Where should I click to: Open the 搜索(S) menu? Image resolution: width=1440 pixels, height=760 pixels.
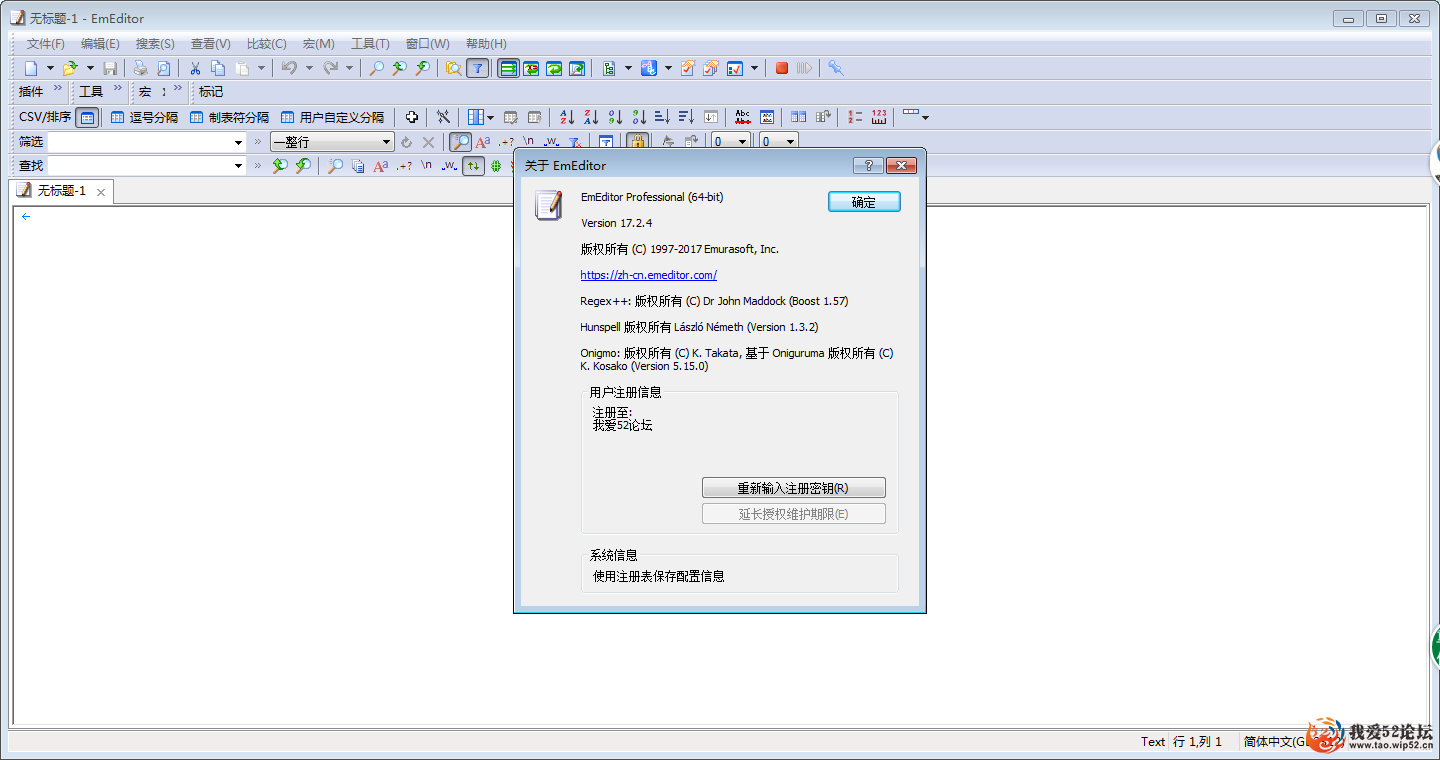[x=155, y=44]
